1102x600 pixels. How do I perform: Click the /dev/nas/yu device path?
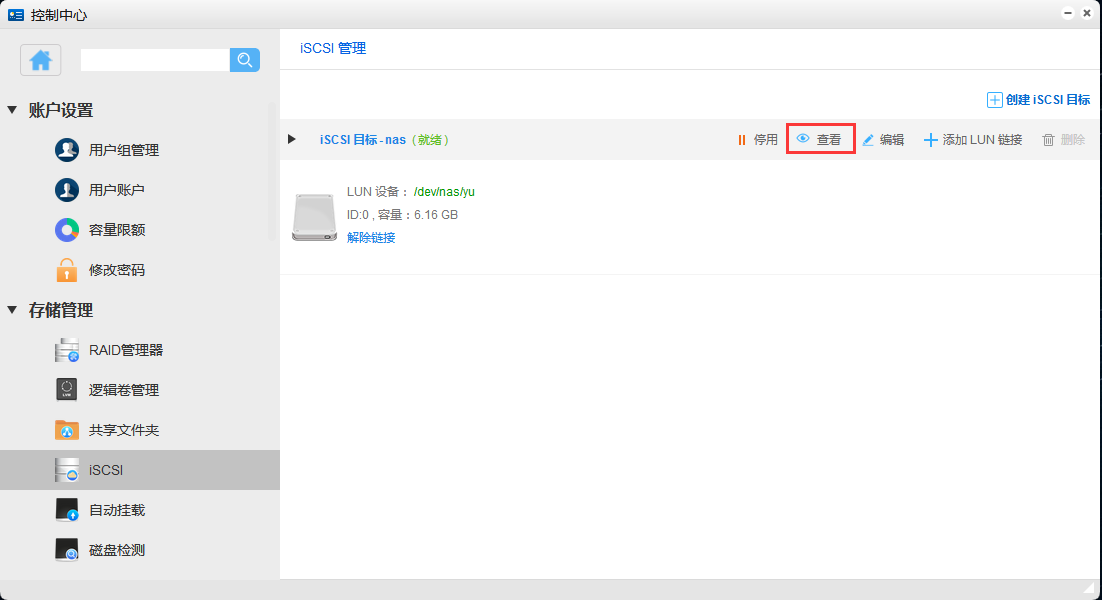444,192
